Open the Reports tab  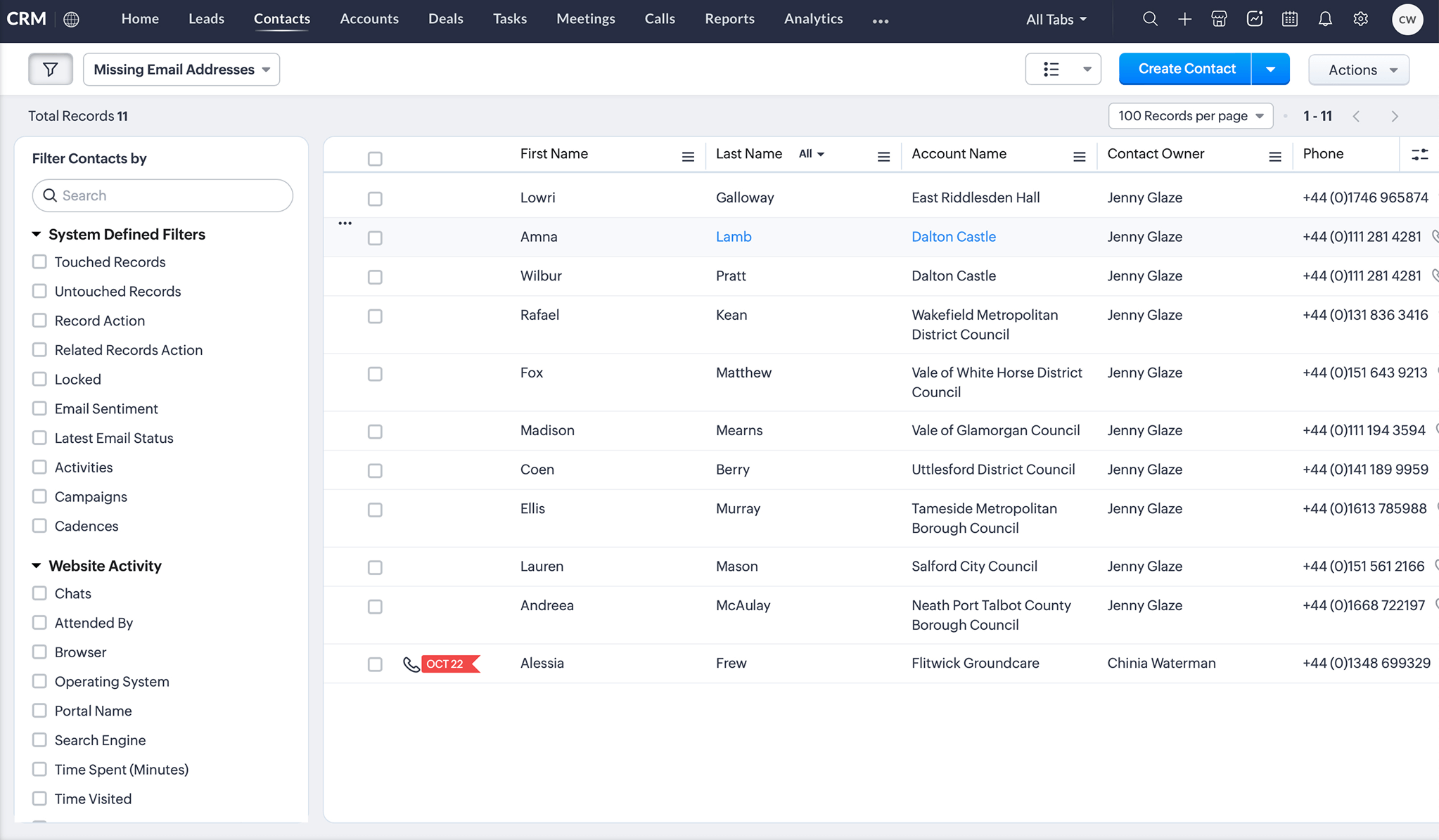729,19
